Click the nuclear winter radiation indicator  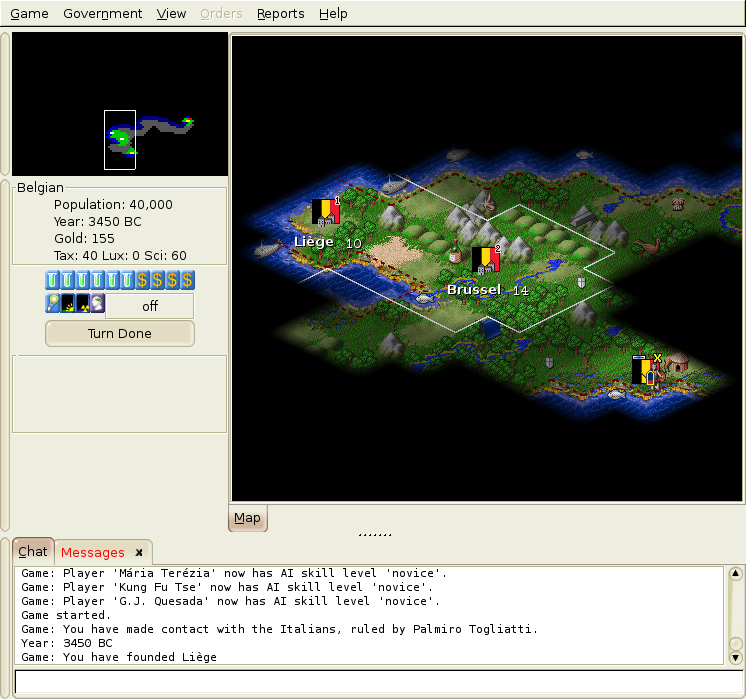[82, 303]
